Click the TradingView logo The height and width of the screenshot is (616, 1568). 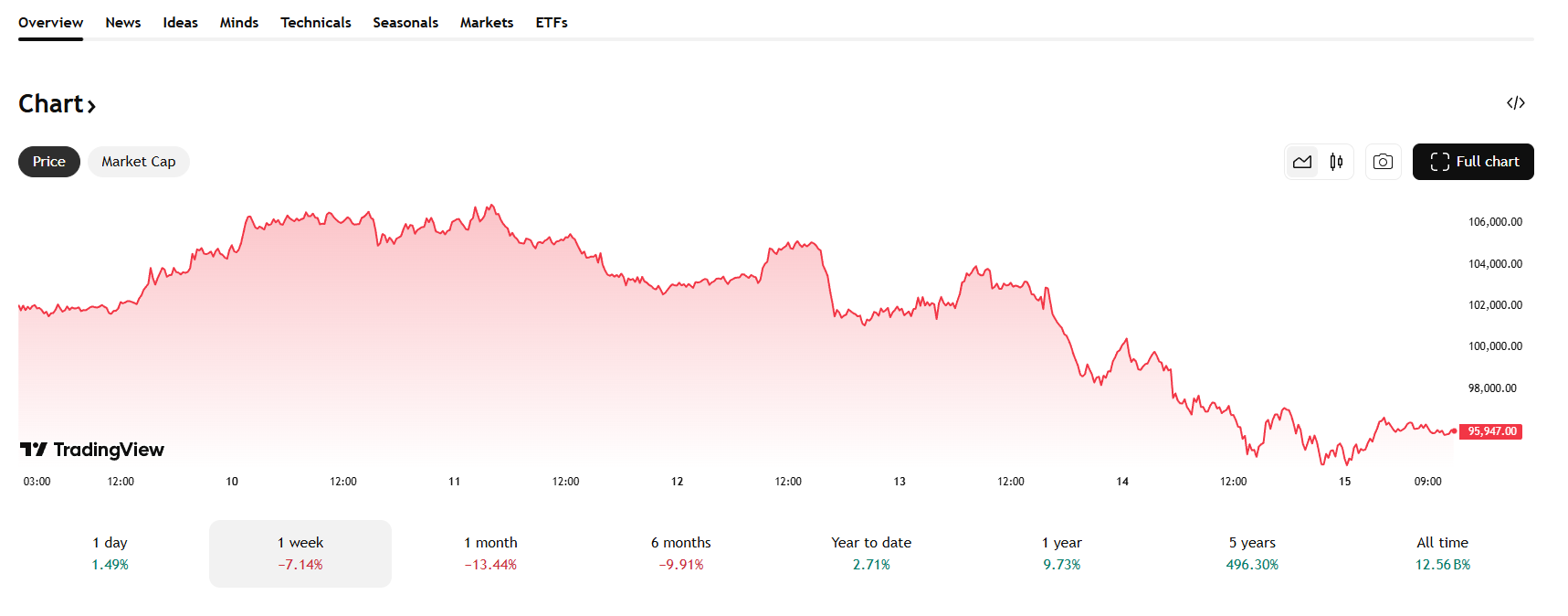(x=91, y=450)
